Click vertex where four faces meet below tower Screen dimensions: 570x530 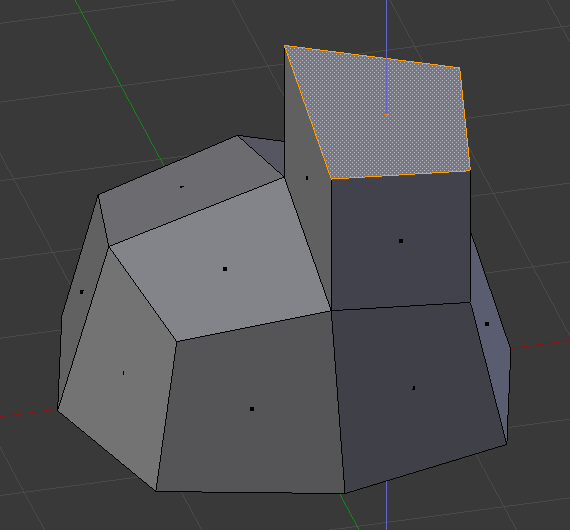click(x=331, y=310)
